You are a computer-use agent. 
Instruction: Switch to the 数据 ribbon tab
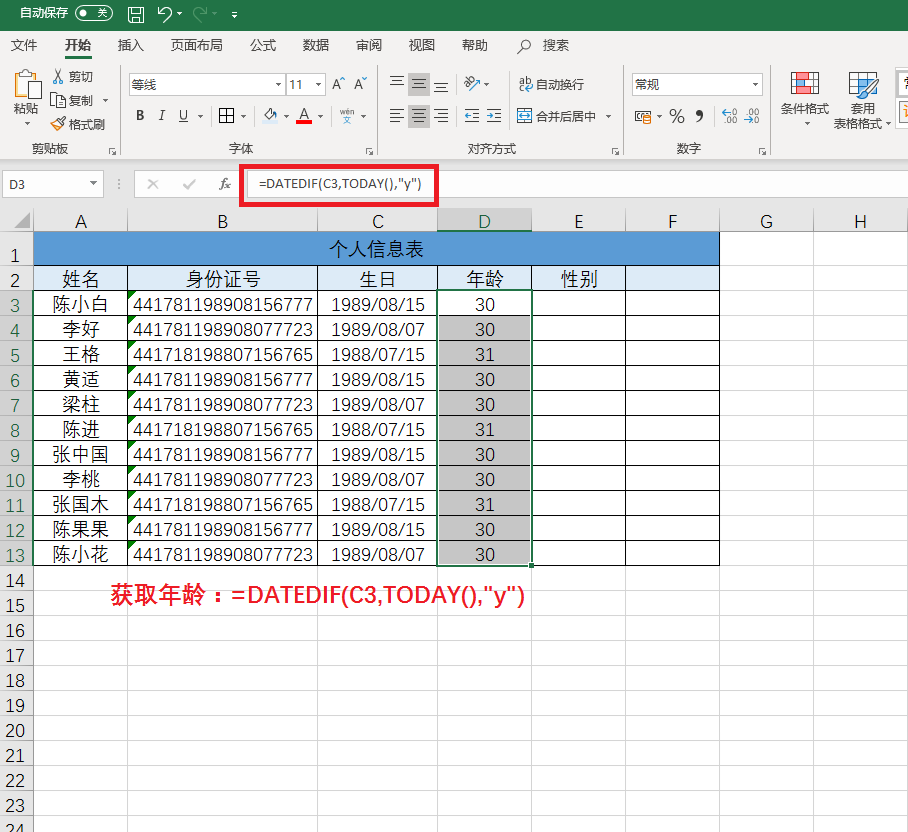[x=316, y=45]
